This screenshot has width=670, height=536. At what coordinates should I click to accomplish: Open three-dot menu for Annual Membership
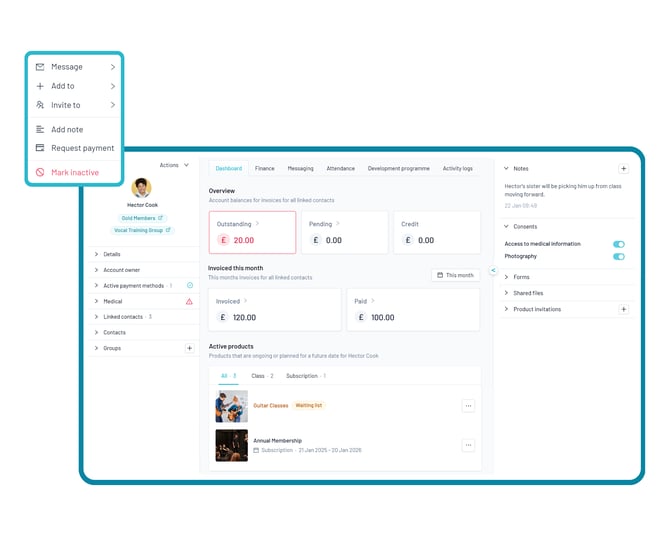(x=468, y=445)
